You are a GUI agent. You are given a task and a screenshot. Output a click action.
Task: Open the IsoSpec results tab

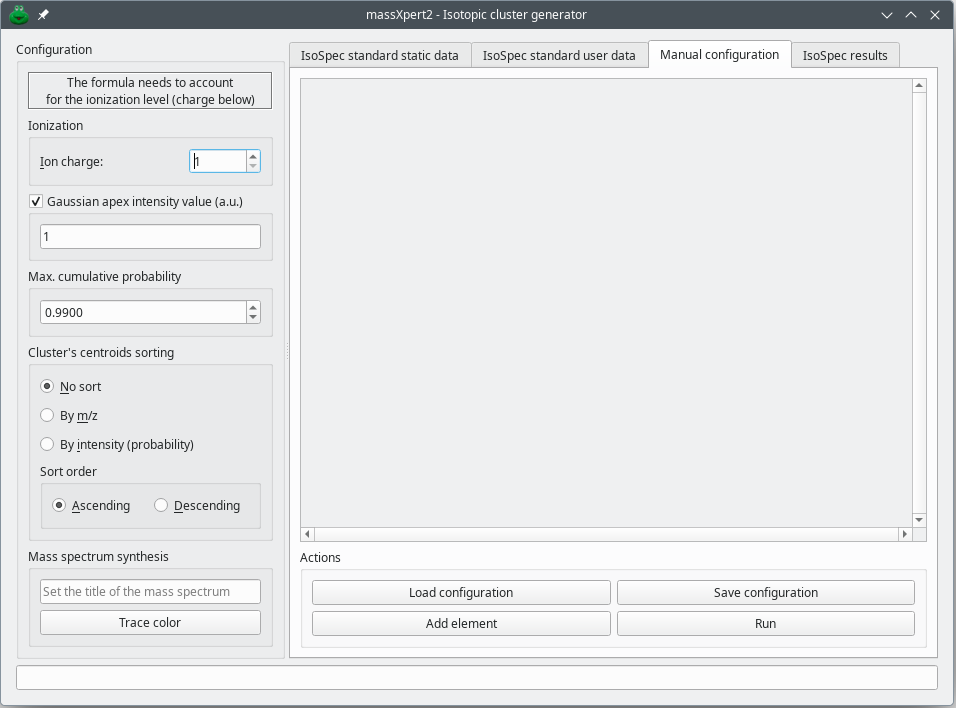844,55
